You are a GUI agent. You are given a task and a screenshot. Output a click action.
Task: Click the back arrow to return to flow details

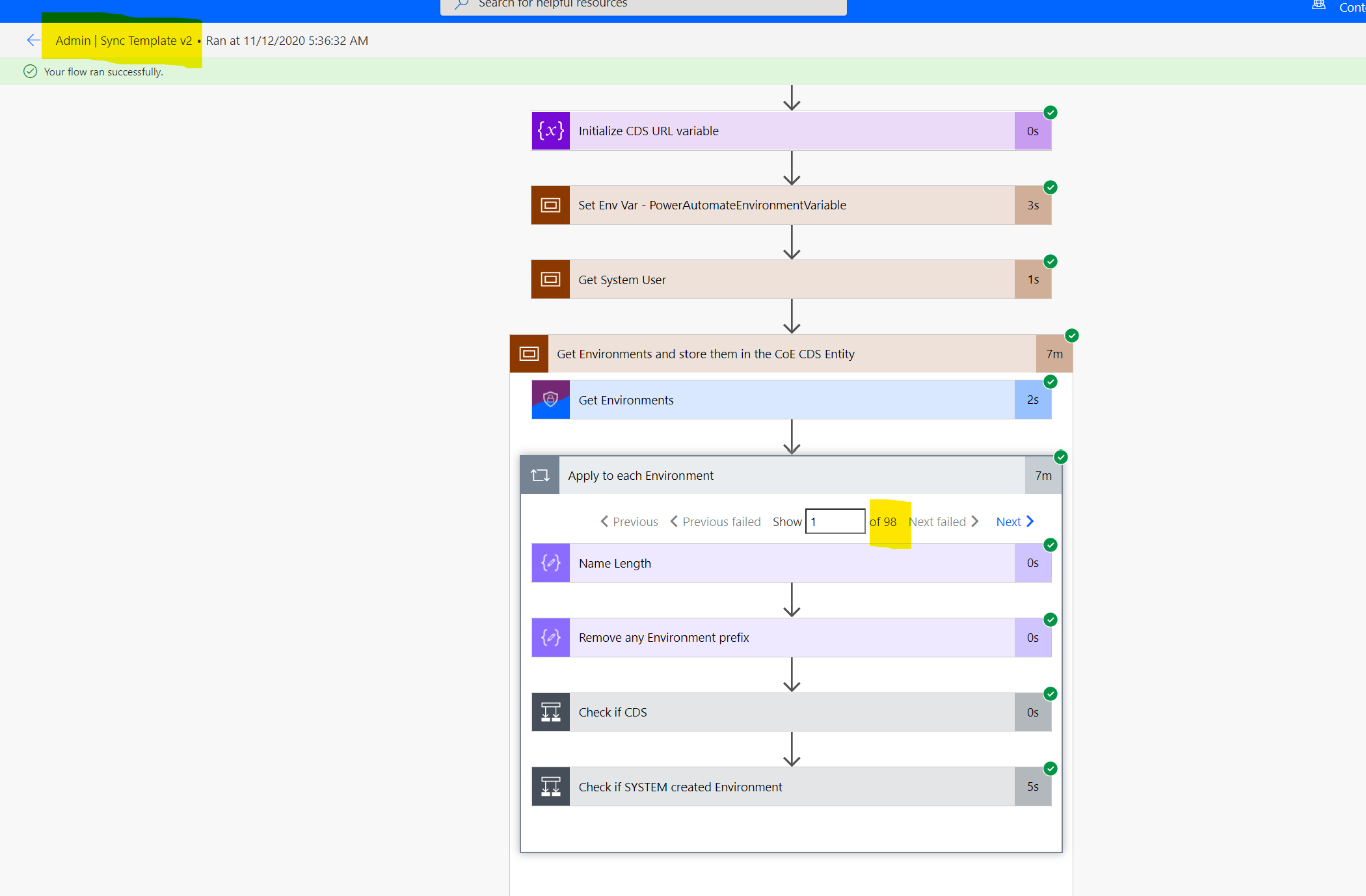point(33,40)
